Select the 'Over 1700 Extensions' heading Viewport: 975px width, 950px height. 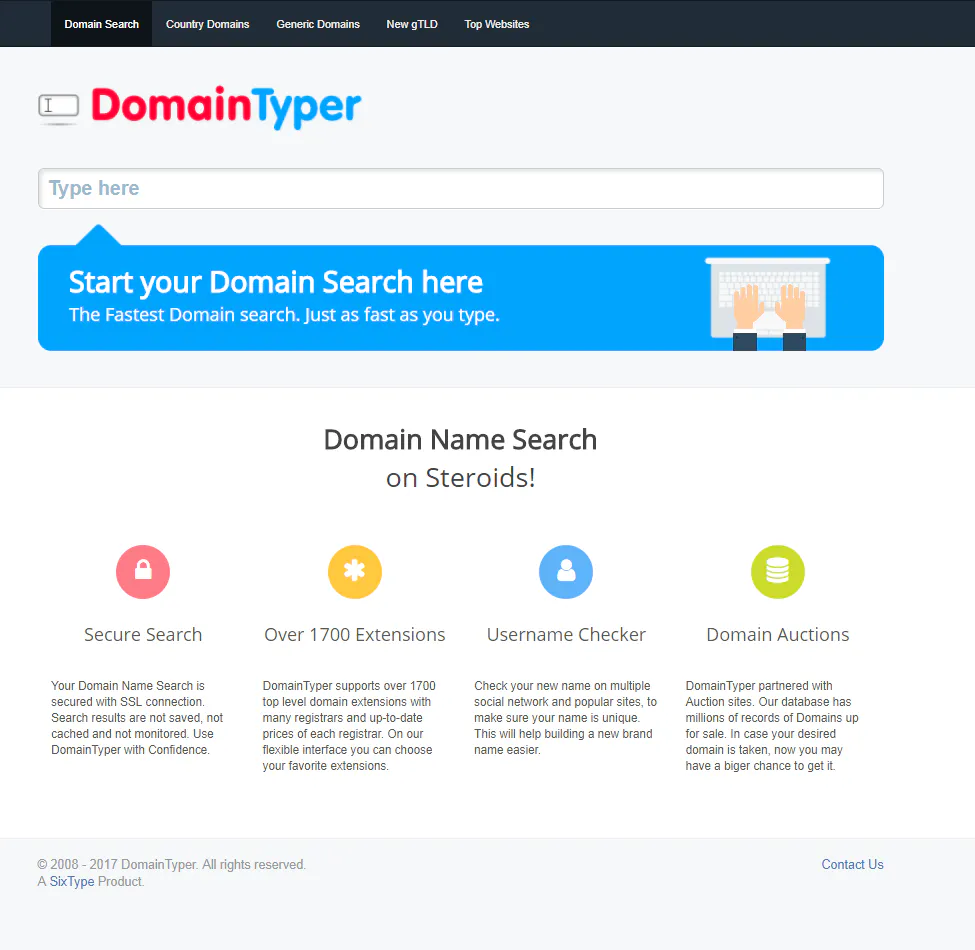(354, 635)
